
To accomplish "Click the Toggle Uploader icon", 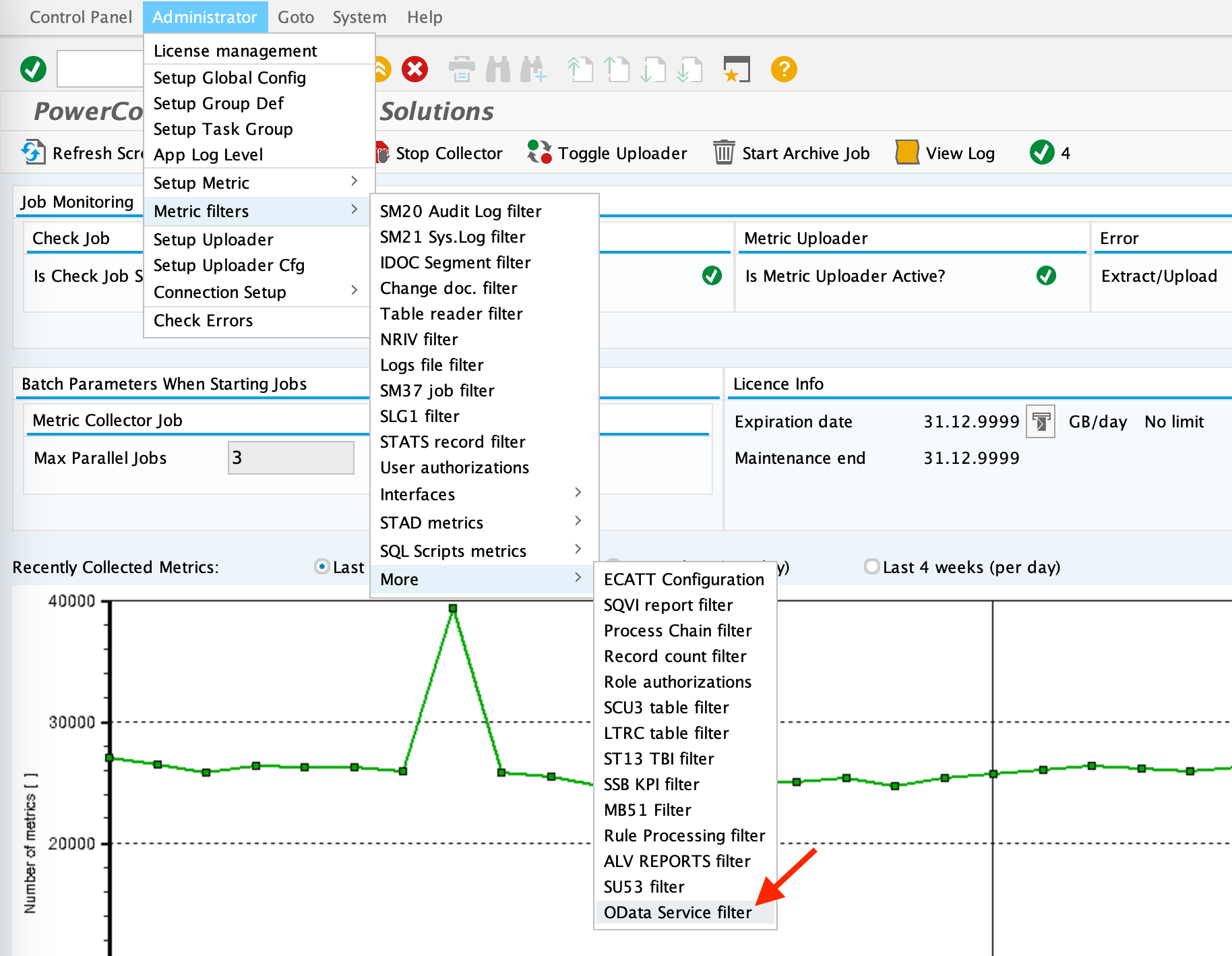I will click(539, 152).
